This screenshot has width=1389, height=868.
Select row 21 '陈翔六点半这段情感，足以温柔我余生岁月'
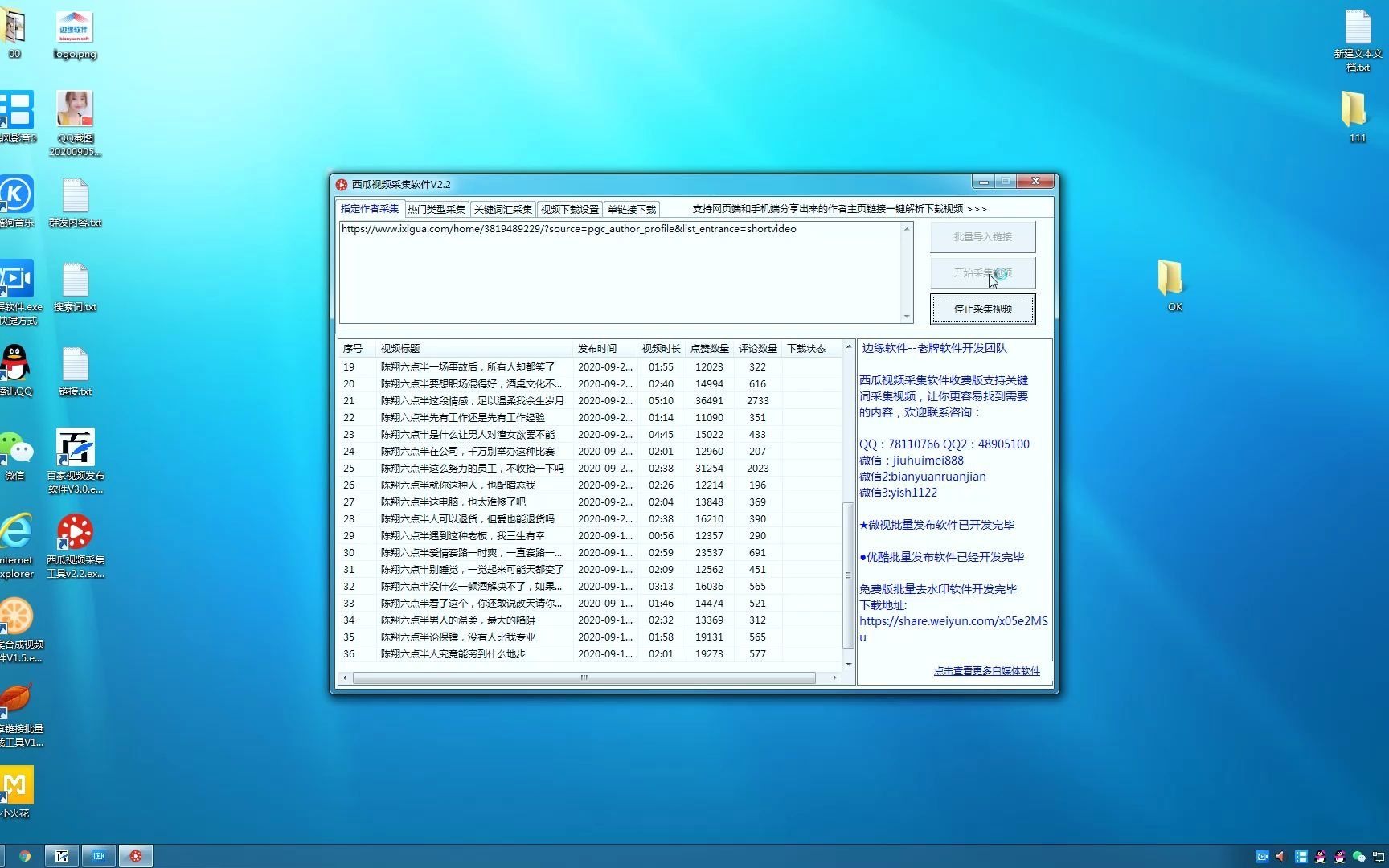click(x=590, y=401)
